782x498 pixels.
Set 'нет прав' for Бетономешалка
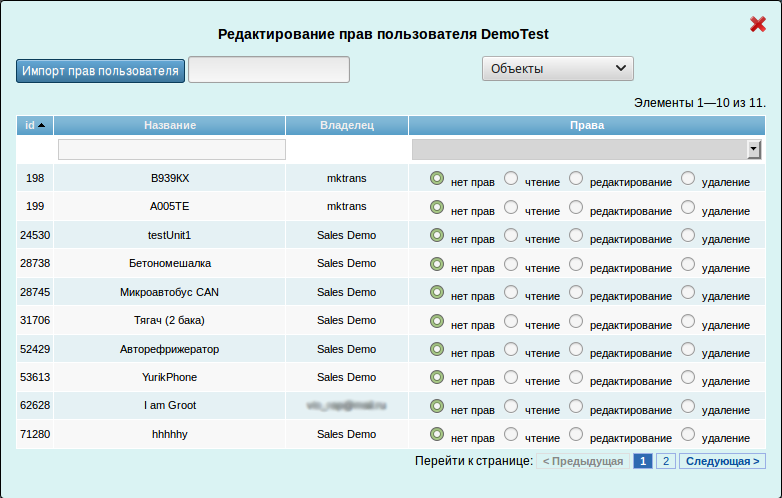pos(436,264)
